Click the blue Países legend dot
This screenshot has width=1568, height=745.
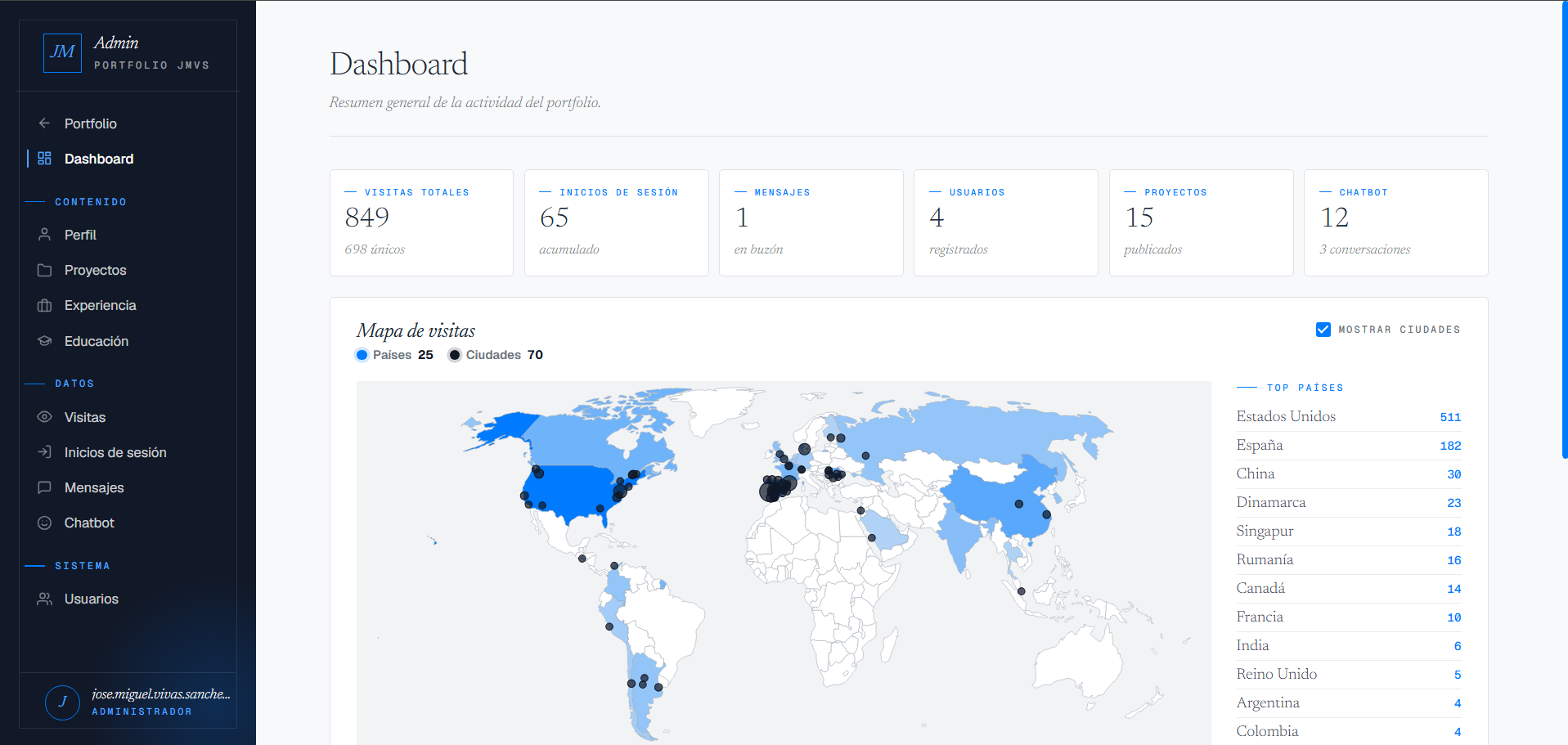click(x=362, y=355)
